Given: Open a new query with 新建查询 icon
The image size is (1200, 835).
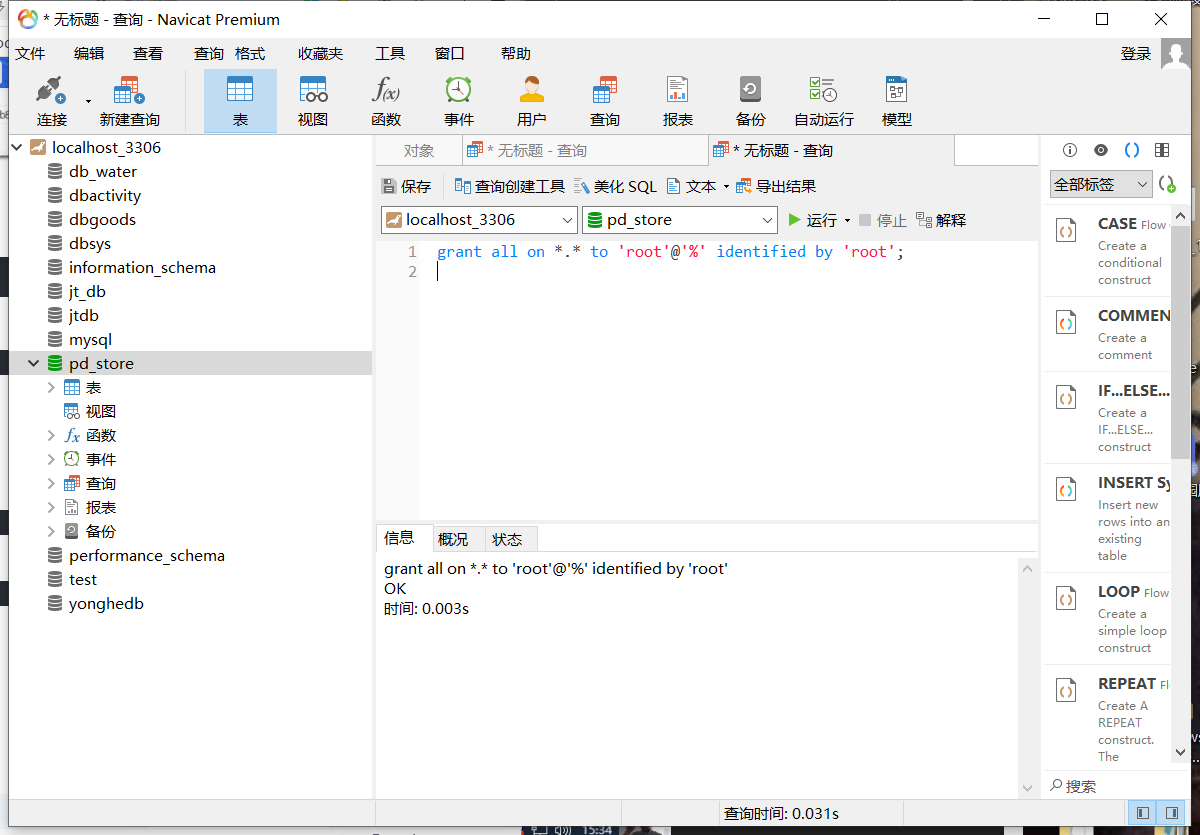Looking at the screenshot, I should [128, 99].
